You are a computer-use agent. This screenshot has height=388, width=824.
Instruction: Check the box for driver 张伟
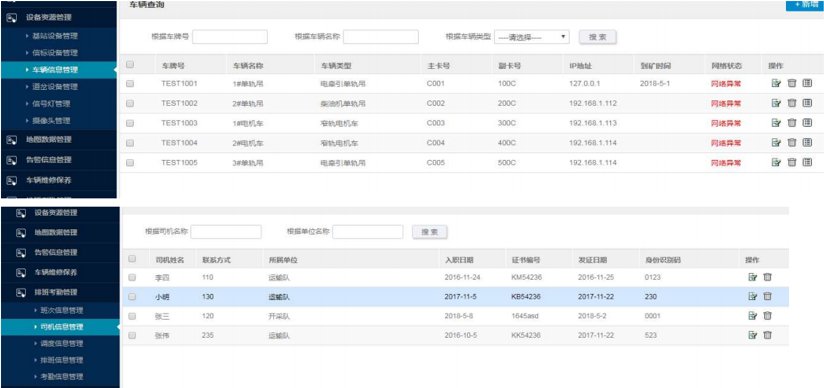coord(132,335)
